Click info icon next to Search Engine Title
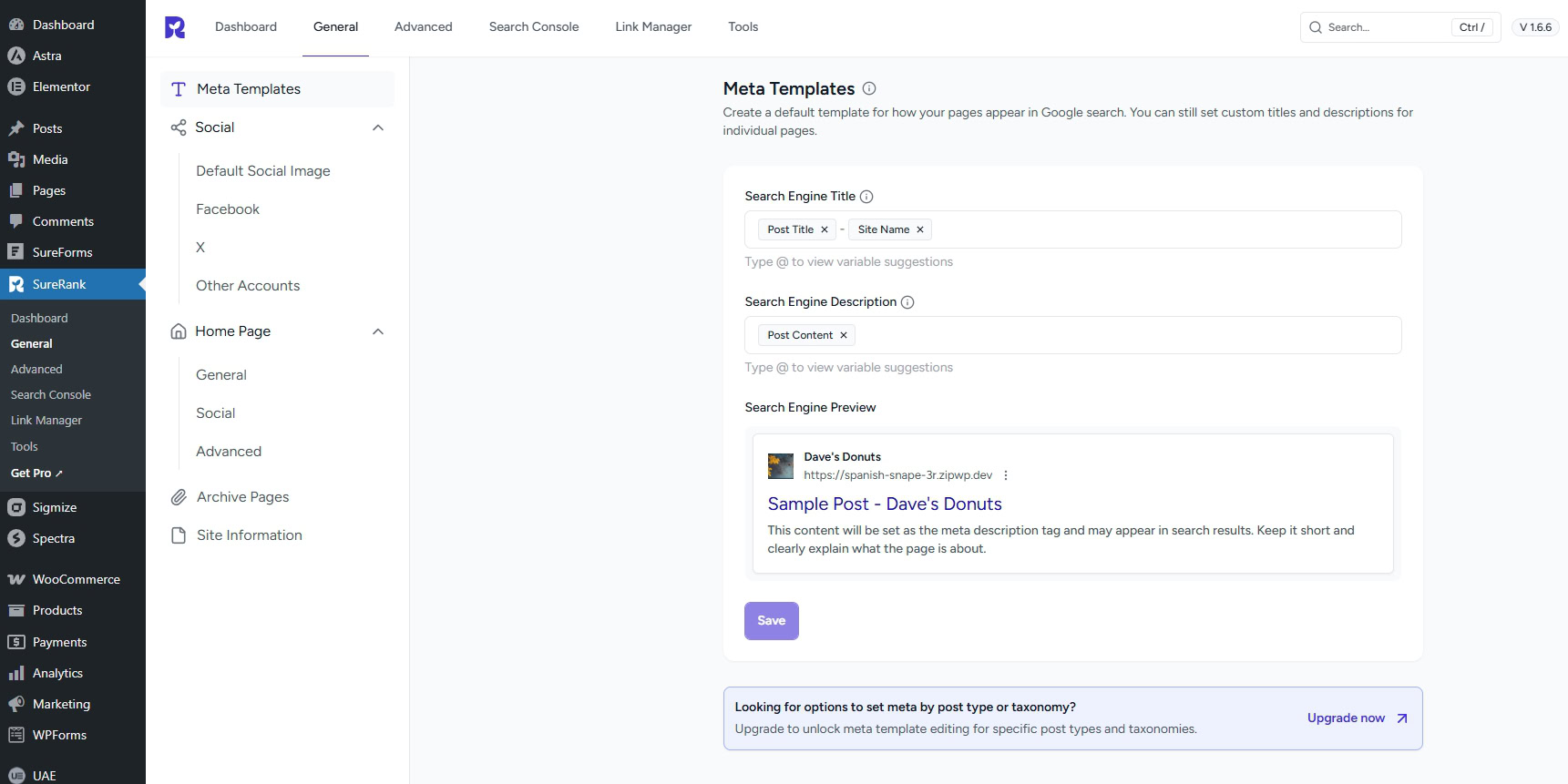The image size is (1568, 784). pos(866,197)
